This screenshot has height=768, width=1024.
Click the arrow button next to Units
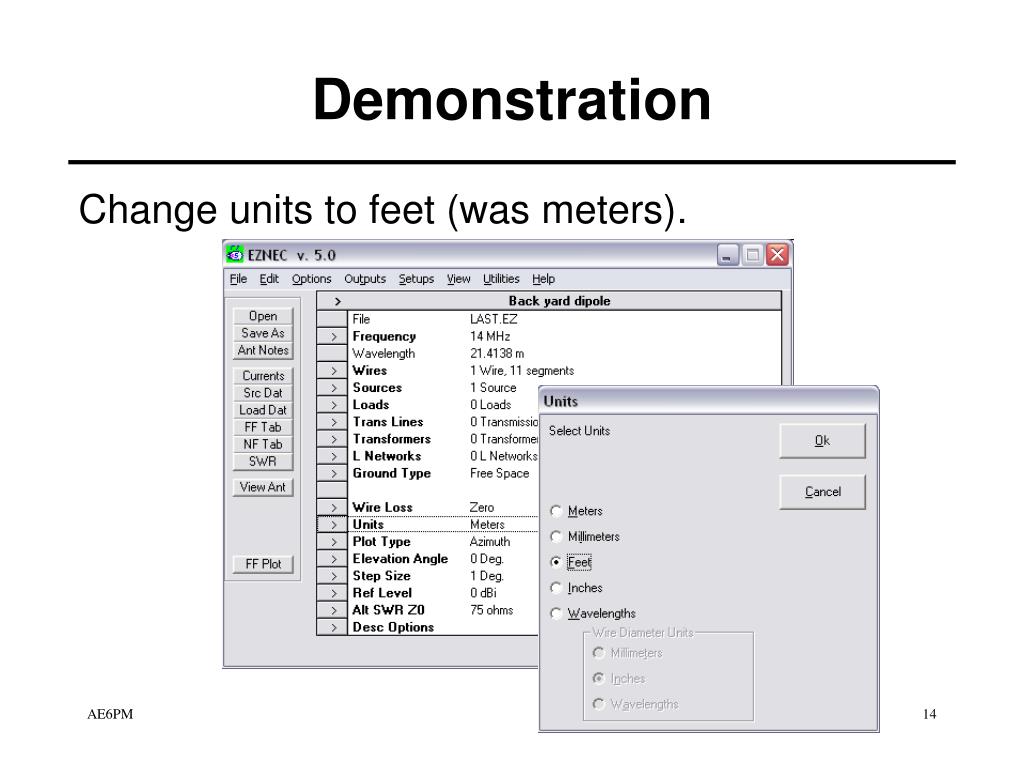(332, 524)
